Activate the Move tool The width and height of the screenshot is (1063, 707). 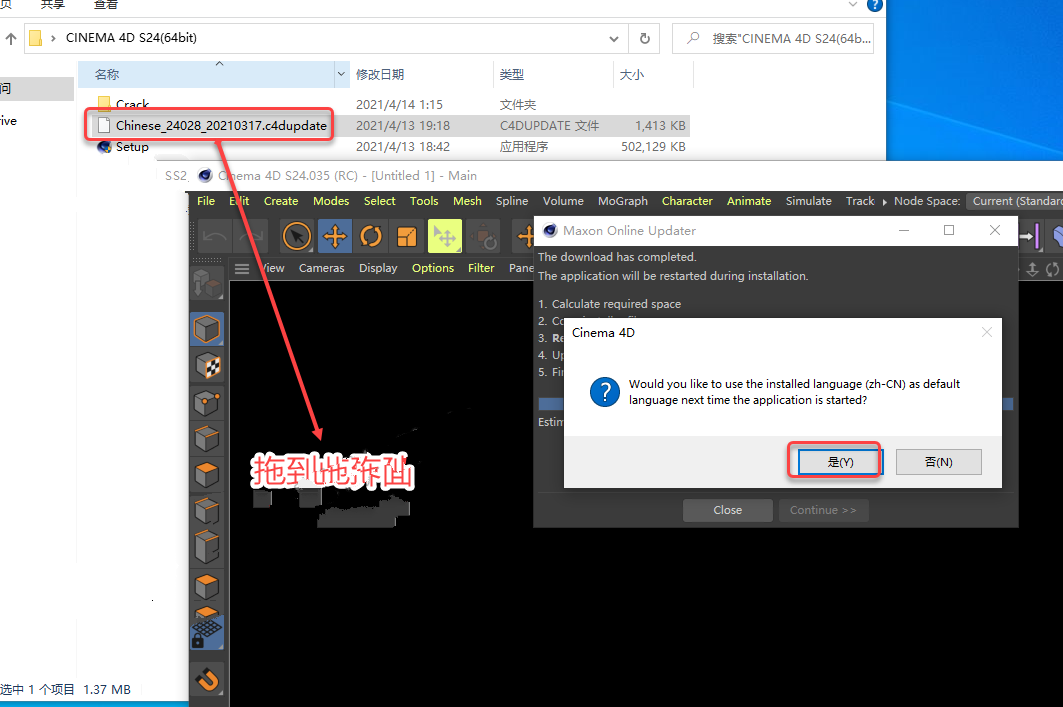click(334, 237)
